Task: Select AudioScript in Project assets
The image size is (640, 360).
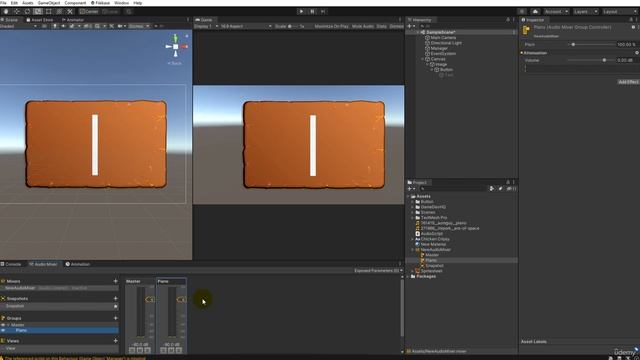Action: pyautogui.click(x=431, y=233)
